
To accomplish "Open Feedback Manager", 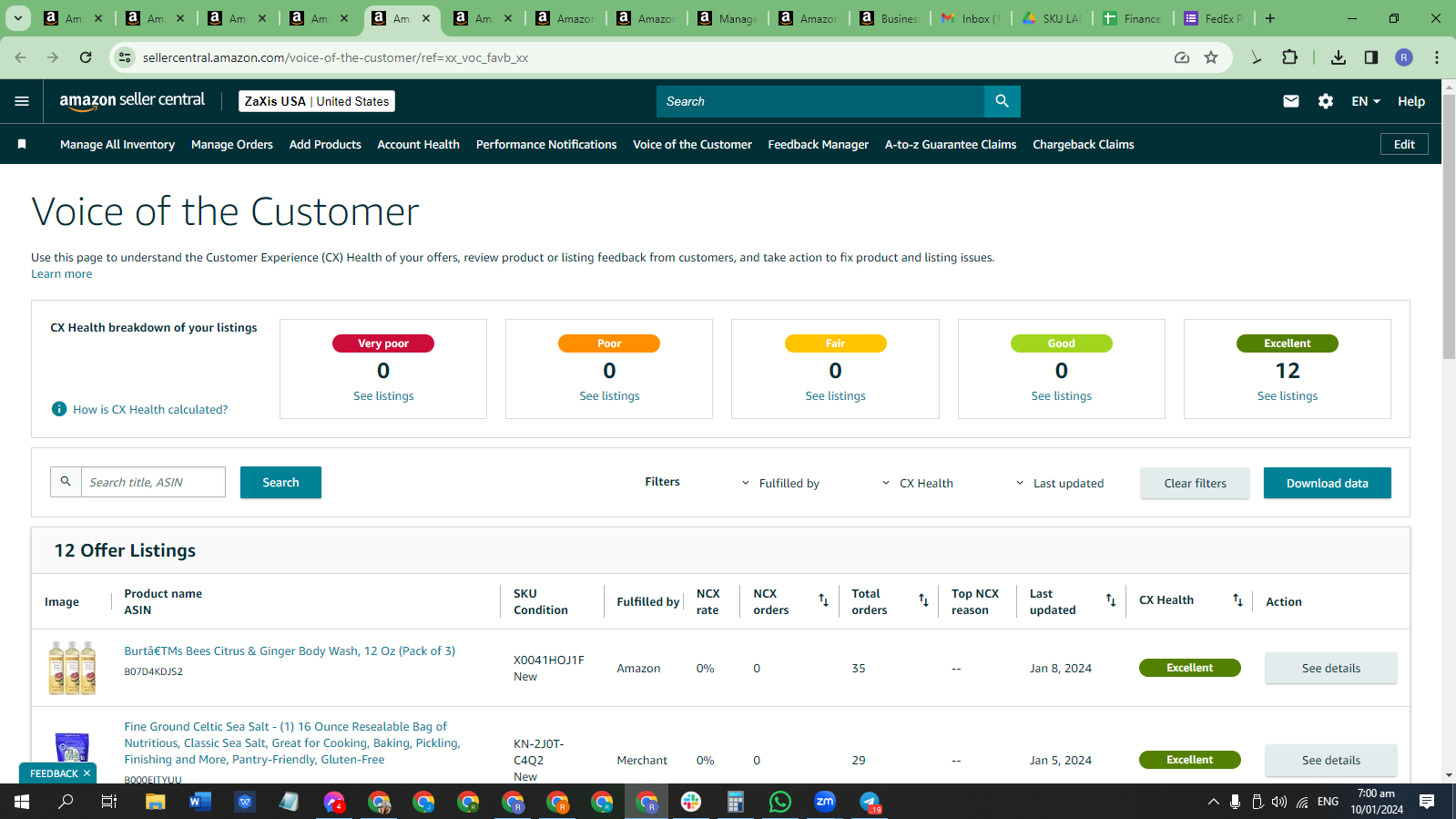I will point(818,144).
